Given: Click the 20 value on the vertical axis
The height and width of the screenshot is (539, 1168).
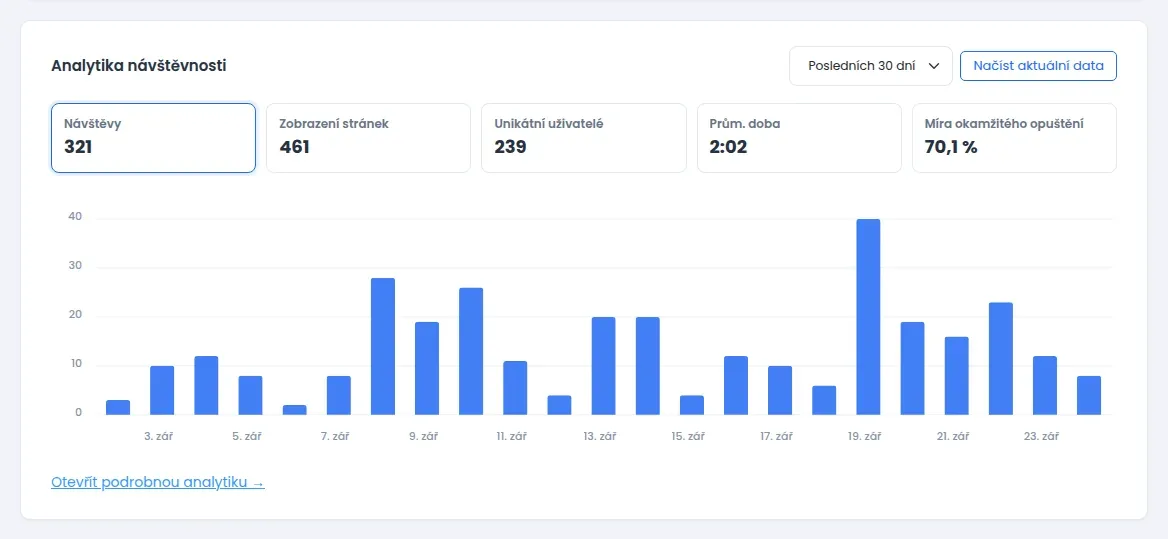Looking at the screenshot, I should pyautogui.click(x=74, y=316).
